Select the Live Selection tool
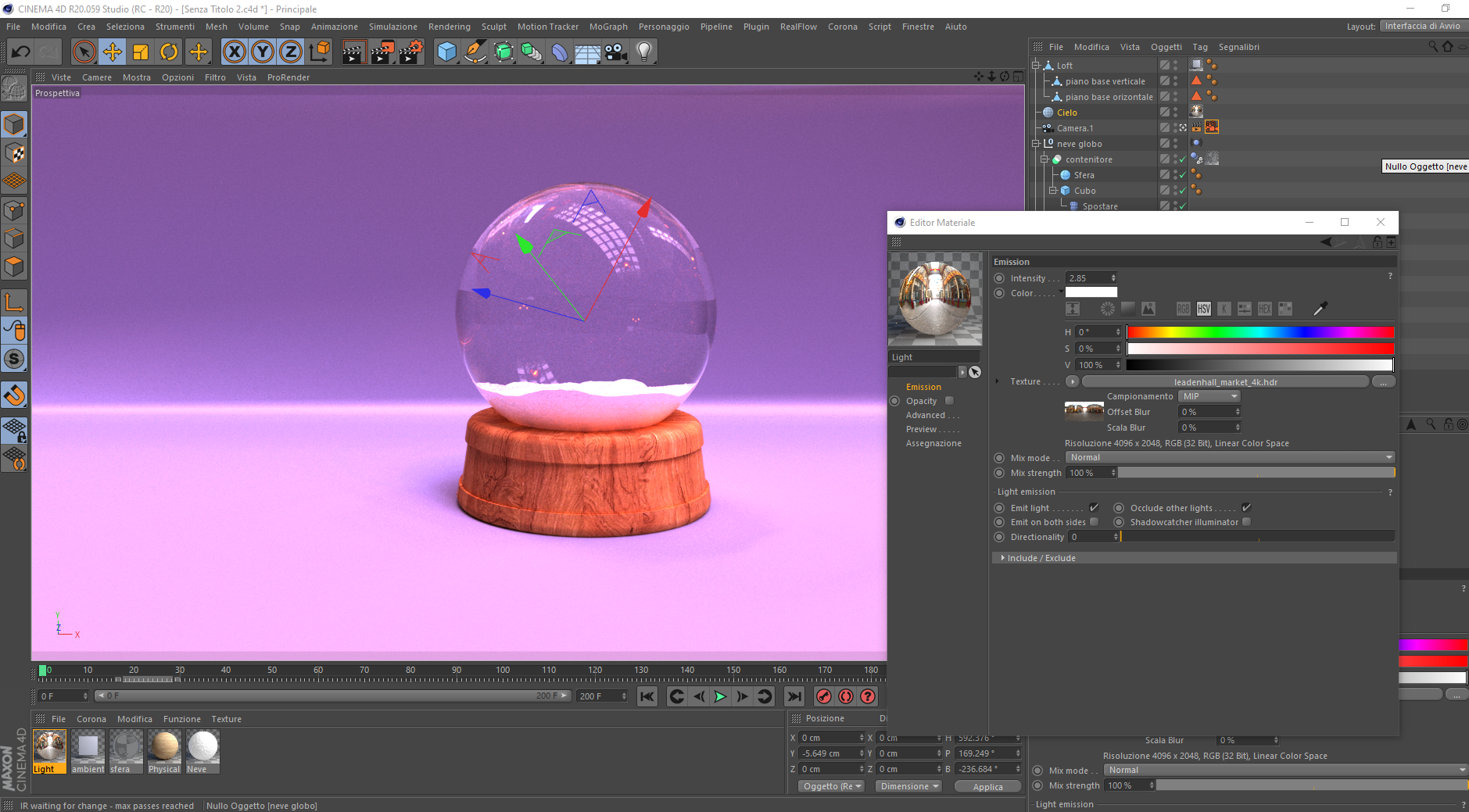This screenshot has height=812, width=1469. [x=84, y=52]
